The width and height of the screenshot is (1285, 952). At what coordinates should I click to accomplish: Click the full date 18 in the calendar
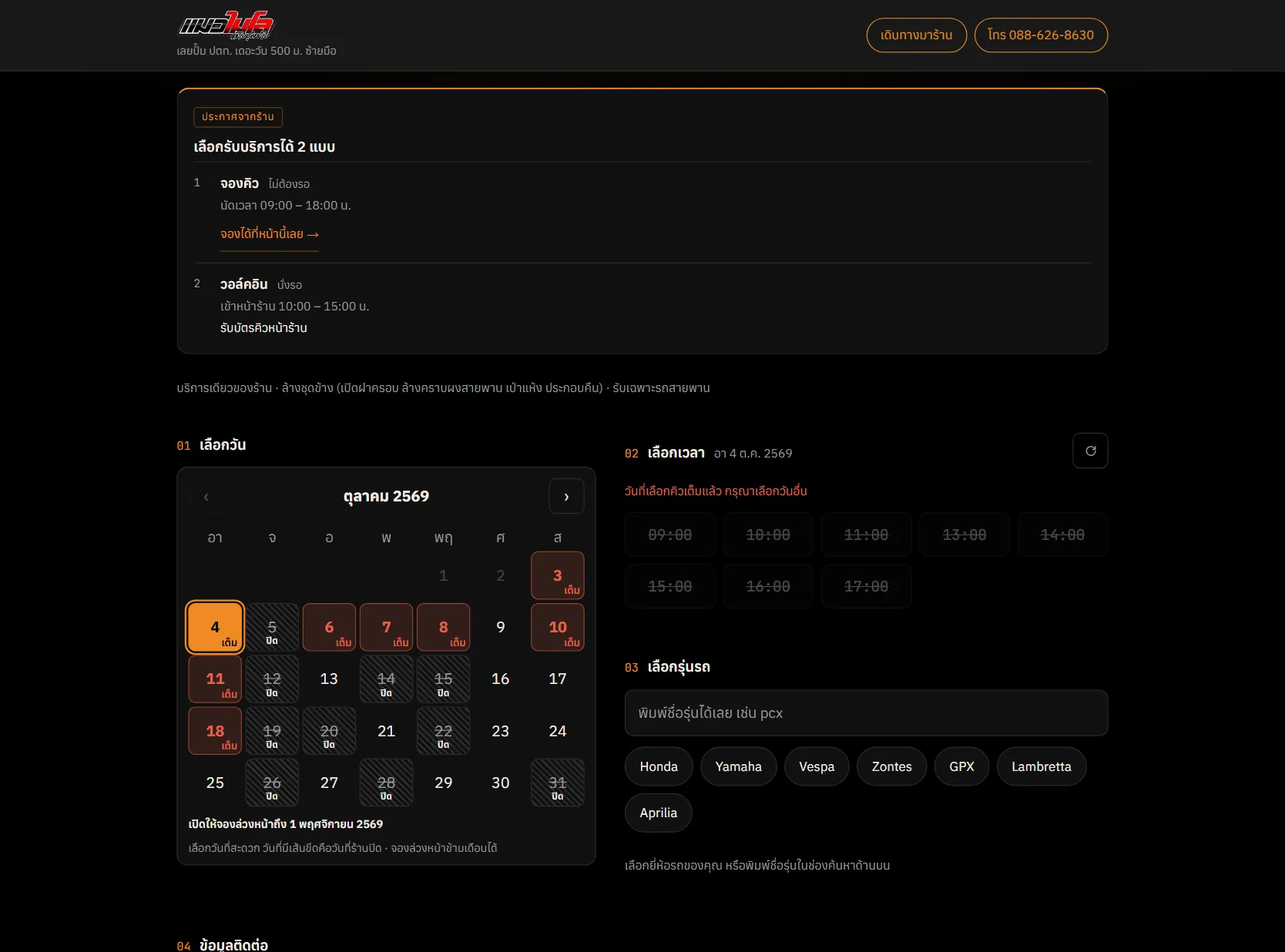click(215, 731)
